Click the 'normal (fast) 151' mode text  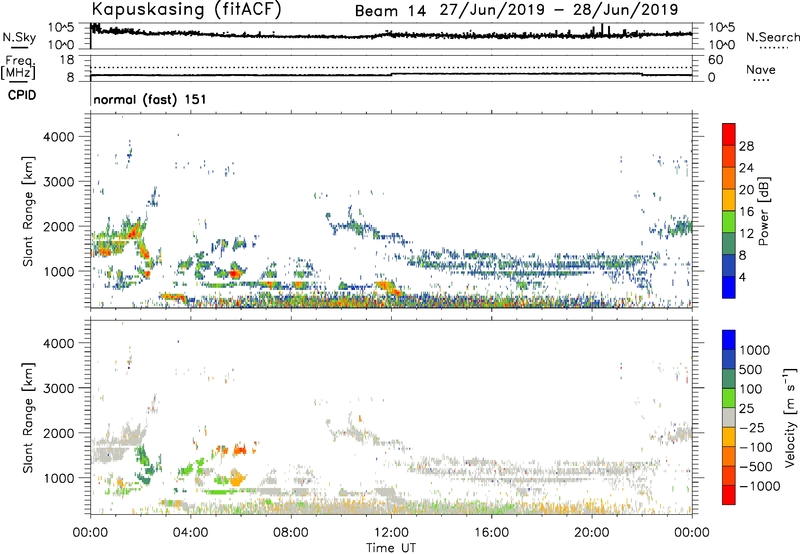click(150, 99)
